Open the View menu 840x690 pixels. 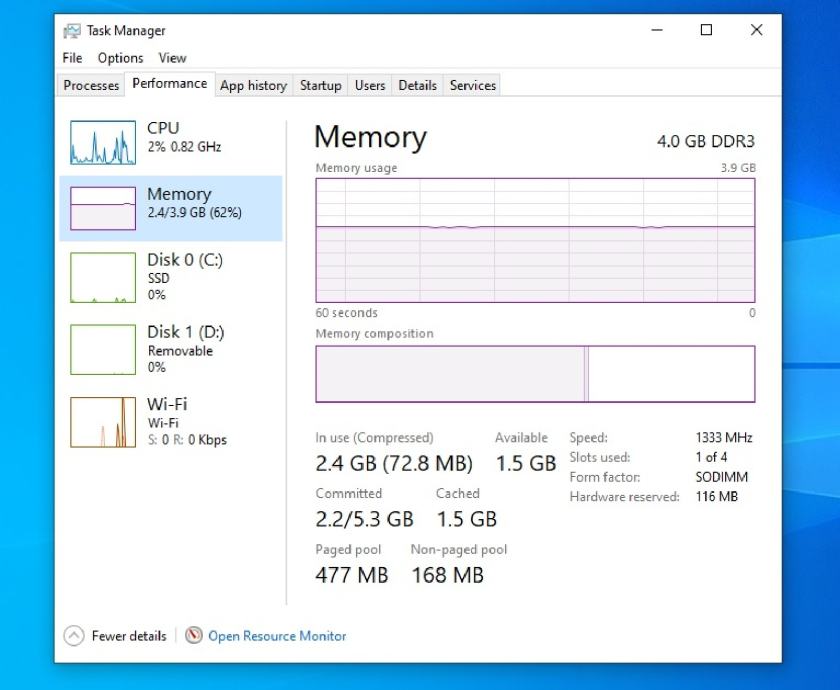pos(172,58)
